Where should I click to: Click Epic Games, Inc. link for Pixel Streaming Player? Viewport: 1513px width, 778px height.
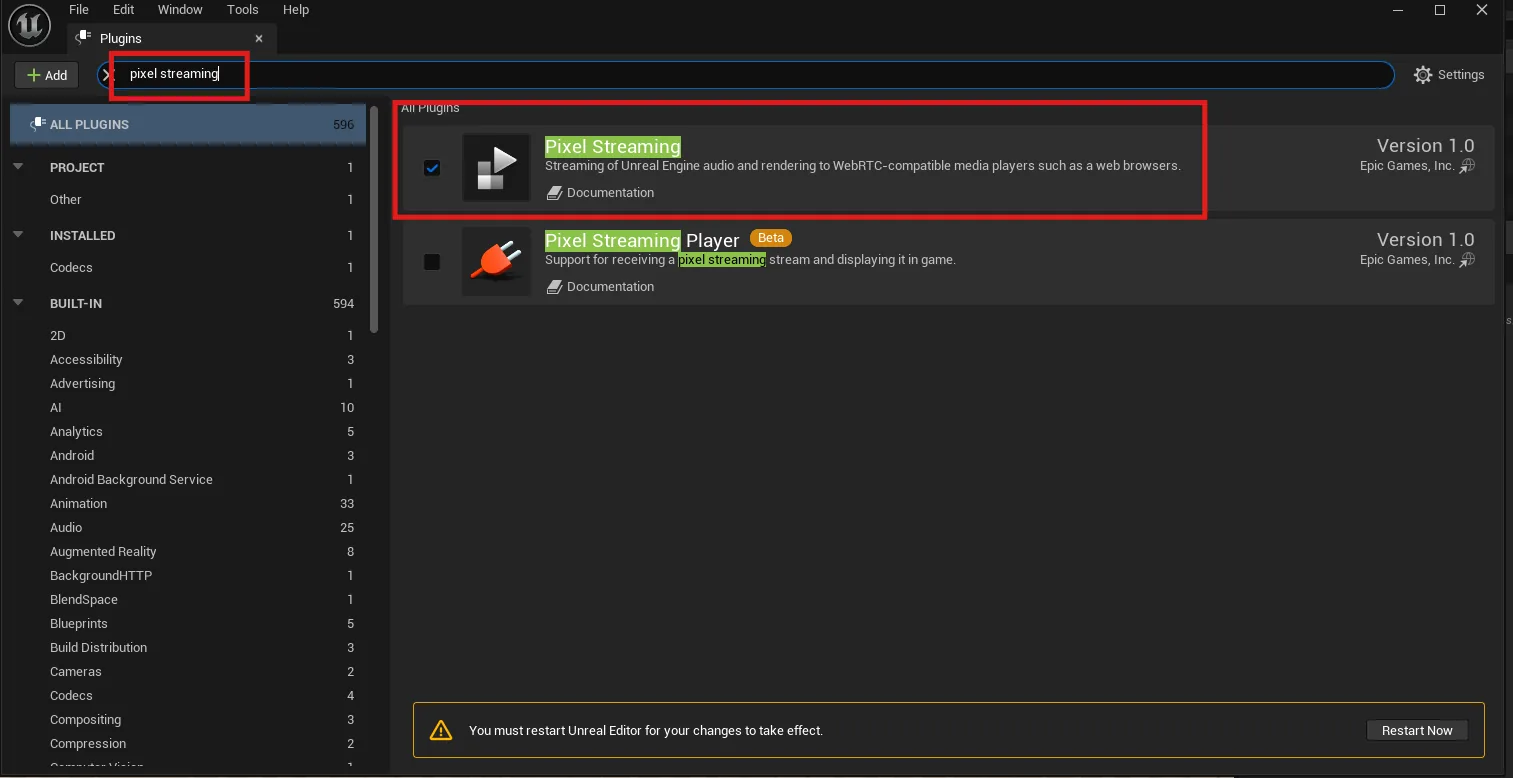click(x=1407, y=260)
